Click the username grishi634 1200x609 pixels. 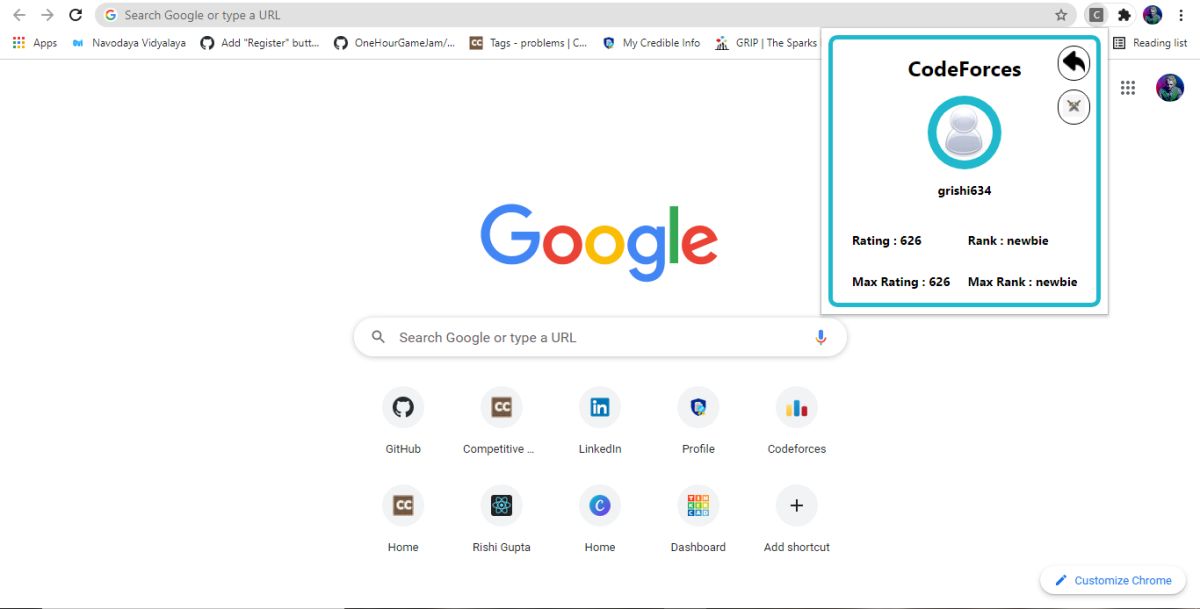(964, 190)
